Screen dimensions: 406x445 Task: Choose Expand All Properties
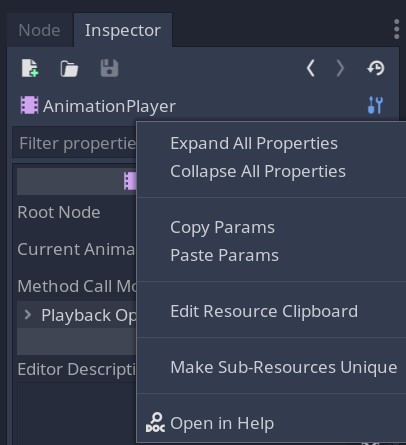pos(254,144)
